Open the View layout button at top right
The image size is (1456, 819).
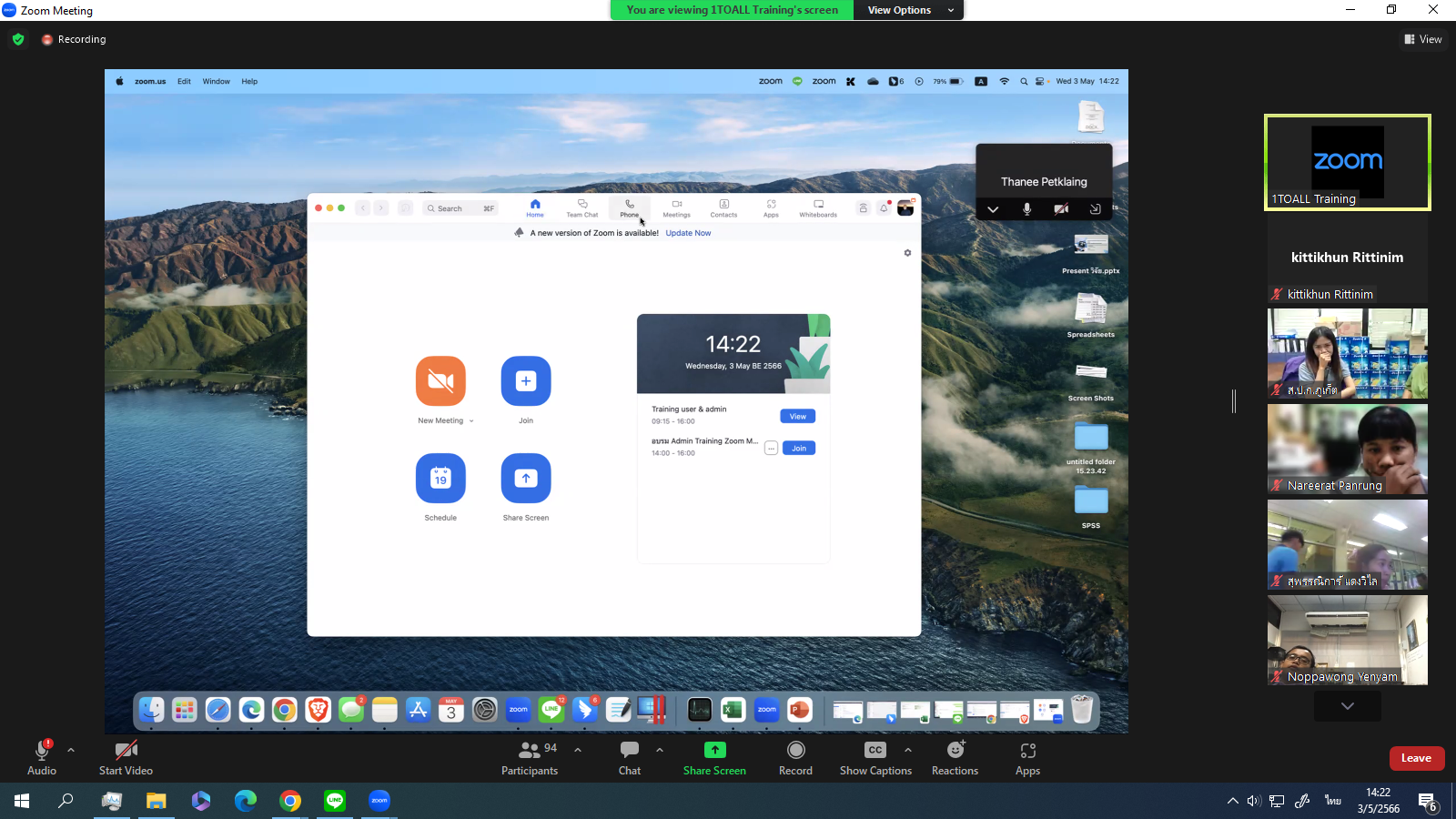click(x=1423, y=39)
